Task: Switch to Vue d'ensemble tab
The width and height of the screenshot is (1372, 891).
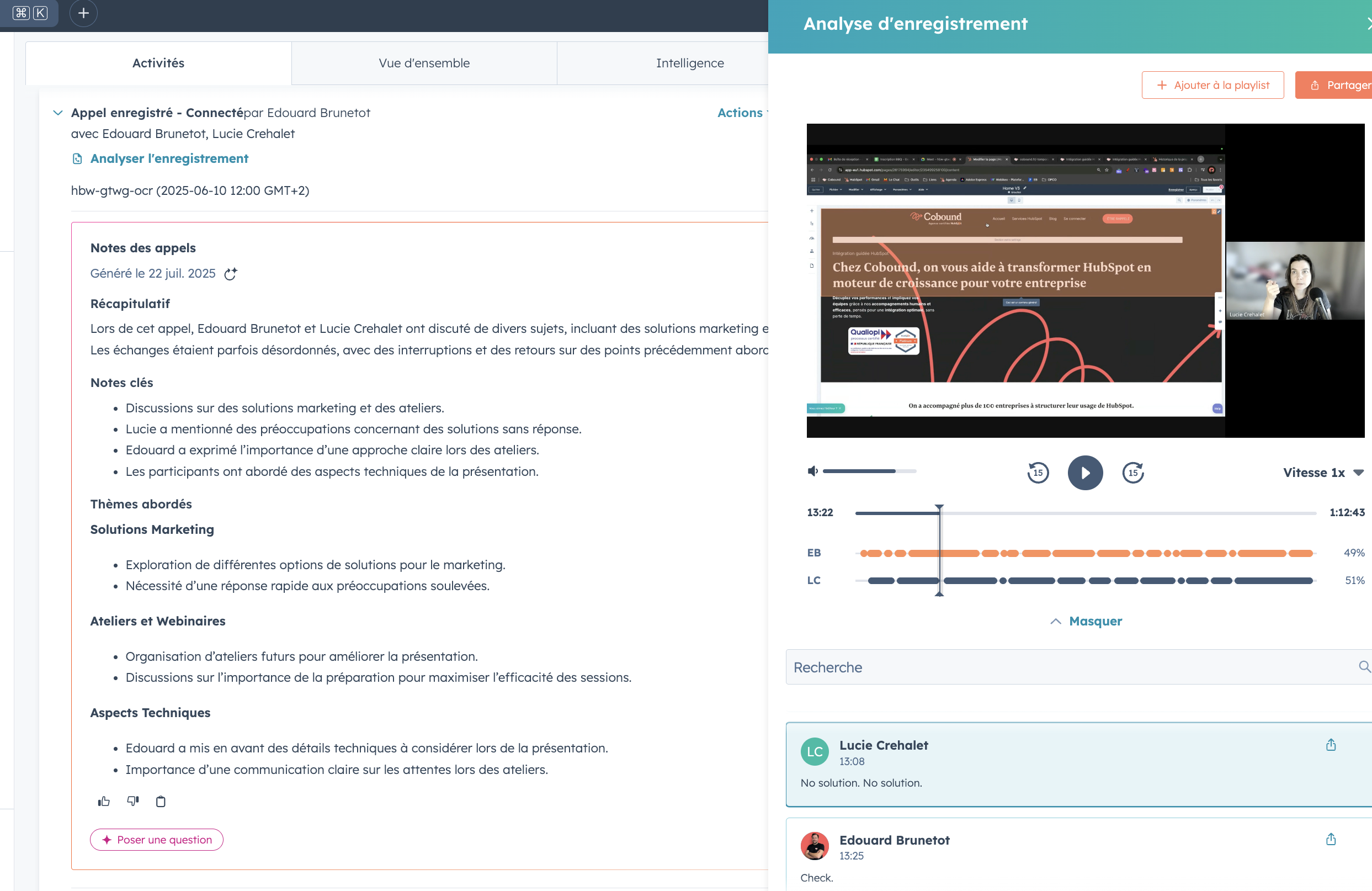Action: pos(424,63)
